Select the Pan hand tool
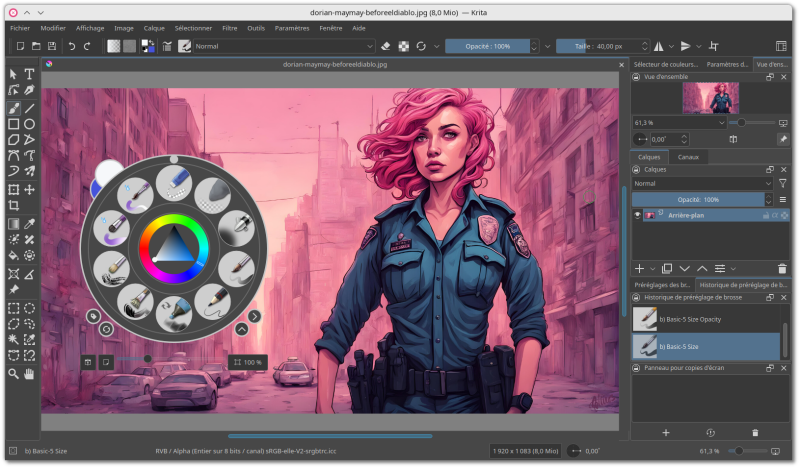Image resolution: width=800 pixels, height=468 pixels. click(x=29, y=374)
